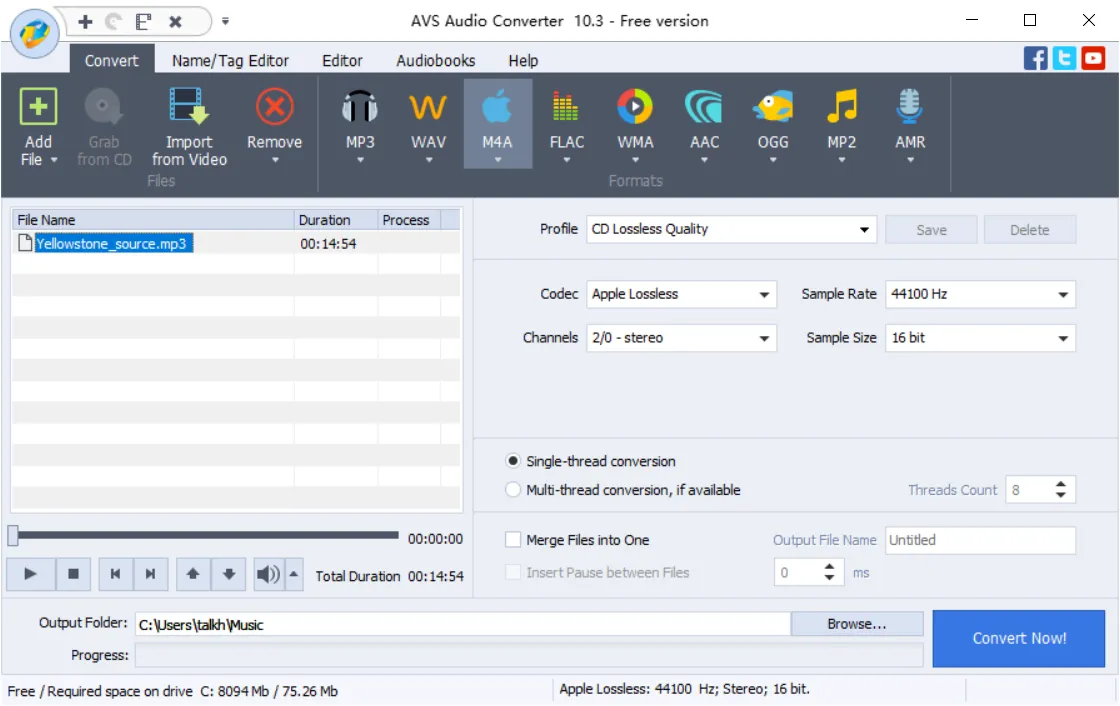This screenshot has width=1120, height=706.
Task: Expand the Sample Rate dropdown
Action: [1062, 295]
